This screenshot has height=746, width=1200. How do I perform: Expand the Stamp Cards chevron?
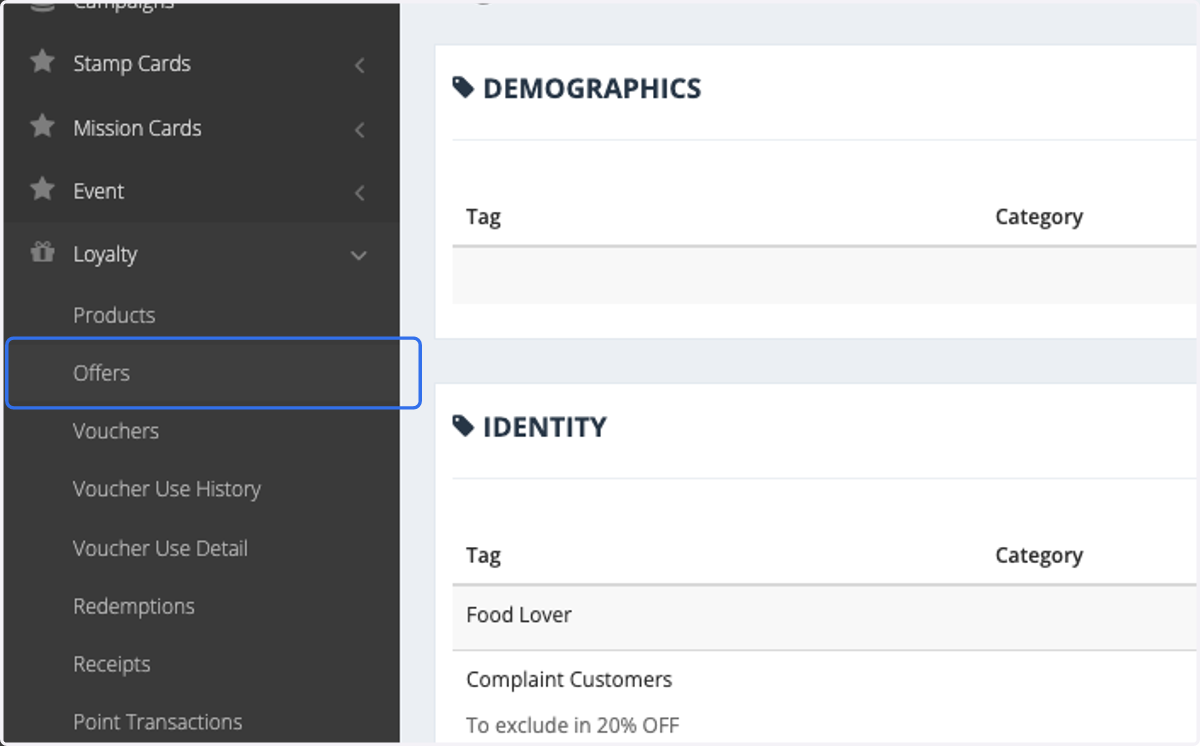[360, 66]
